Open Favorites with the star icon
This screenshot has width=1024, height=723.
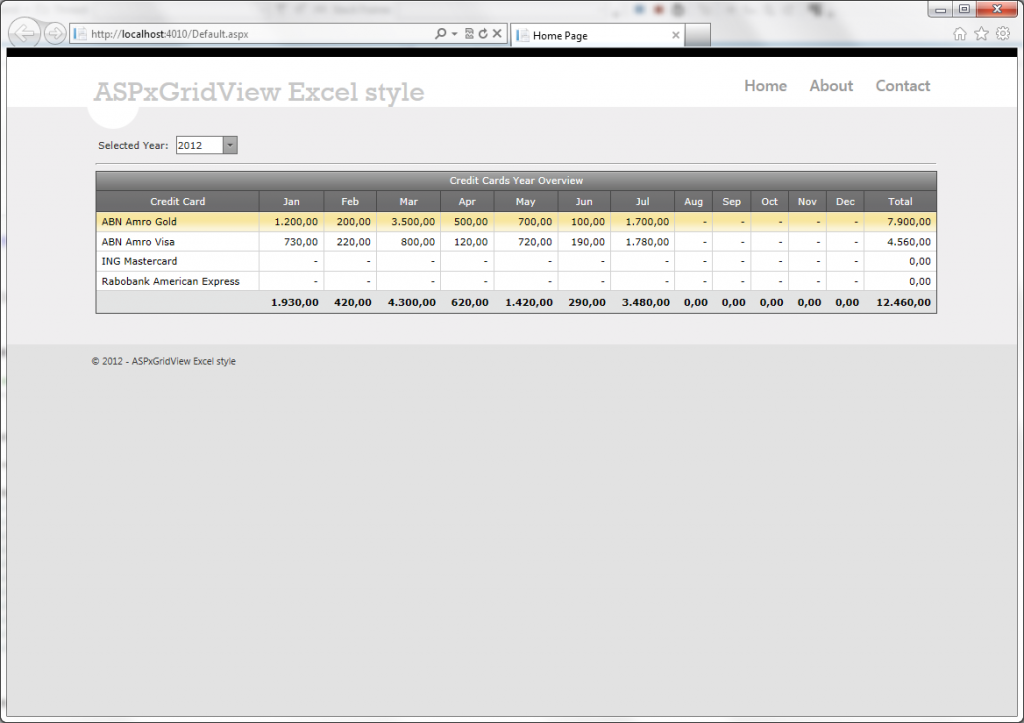981,34
